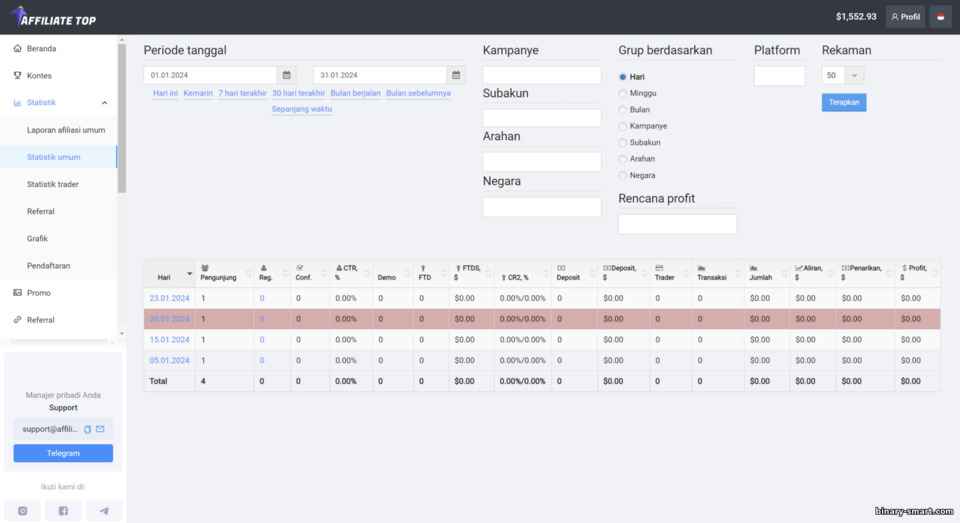Sort the table by Aliran, $ column
The height and width of the screenshot is (523, 960).
pos(812,273)
